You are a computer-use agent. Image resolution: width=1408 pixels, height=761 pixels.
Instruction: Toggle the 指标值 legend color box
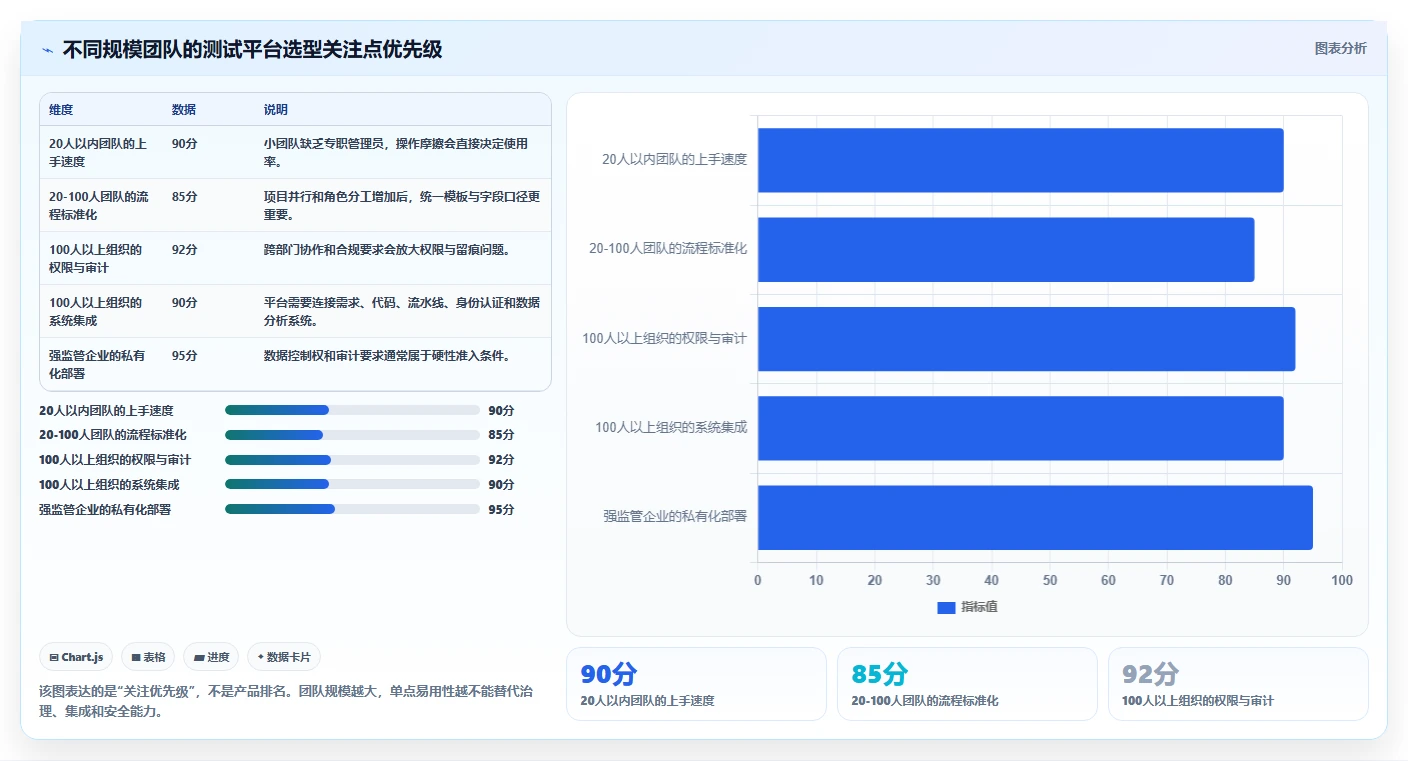pyautogui.click(x=946, y=608)
